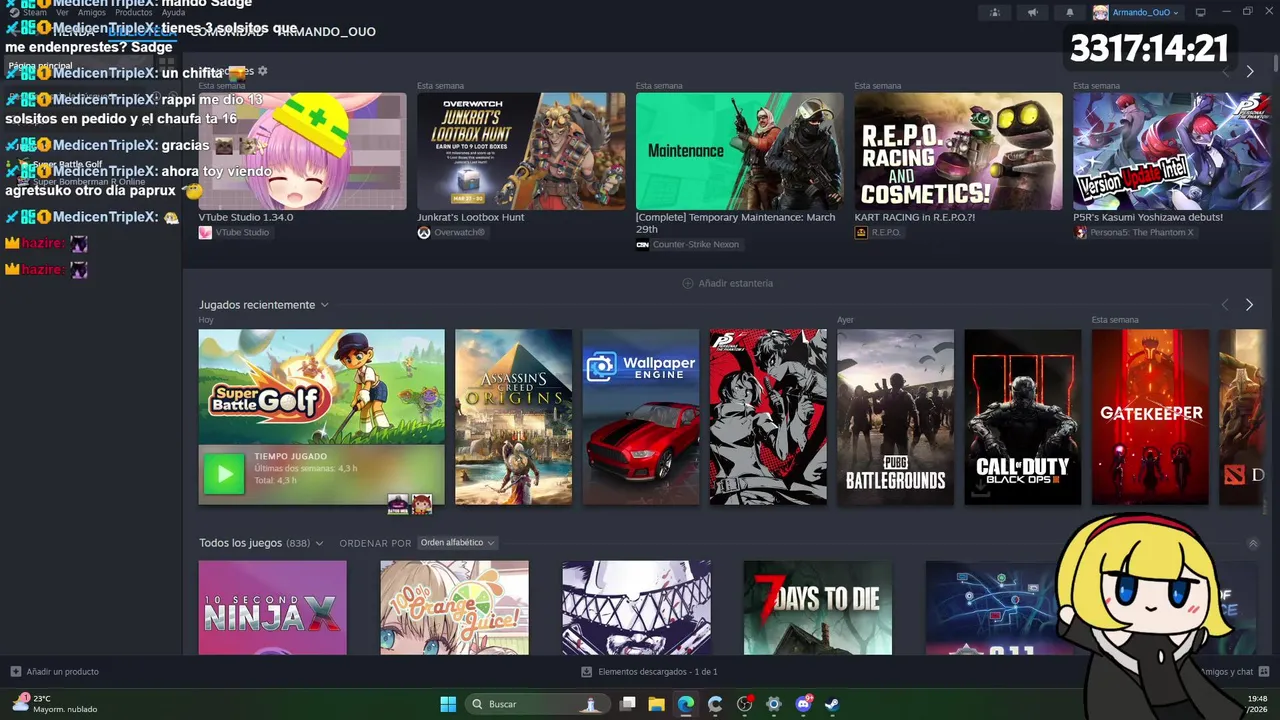This screenshot has width=1280, height=720.
Task: Click VTube Studio publisher icon under news
Action: point(205,232)
